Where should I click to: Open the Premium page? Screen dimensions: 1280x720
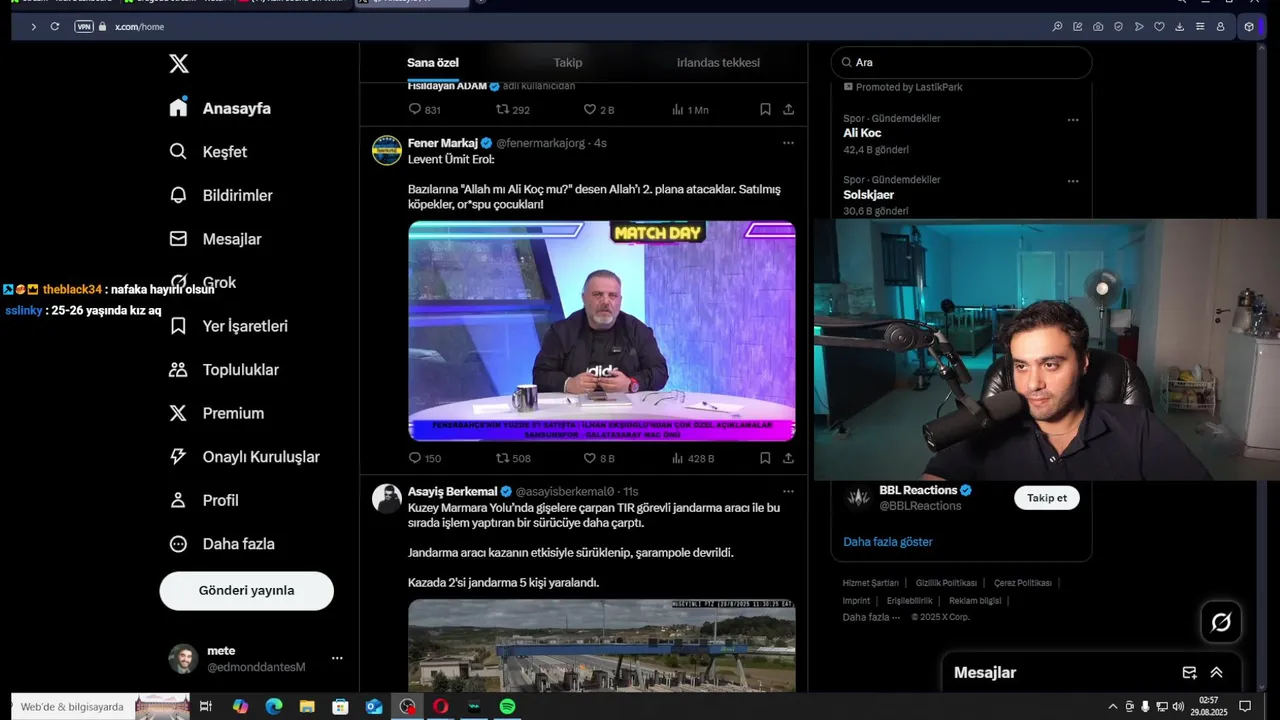(216, 413)
